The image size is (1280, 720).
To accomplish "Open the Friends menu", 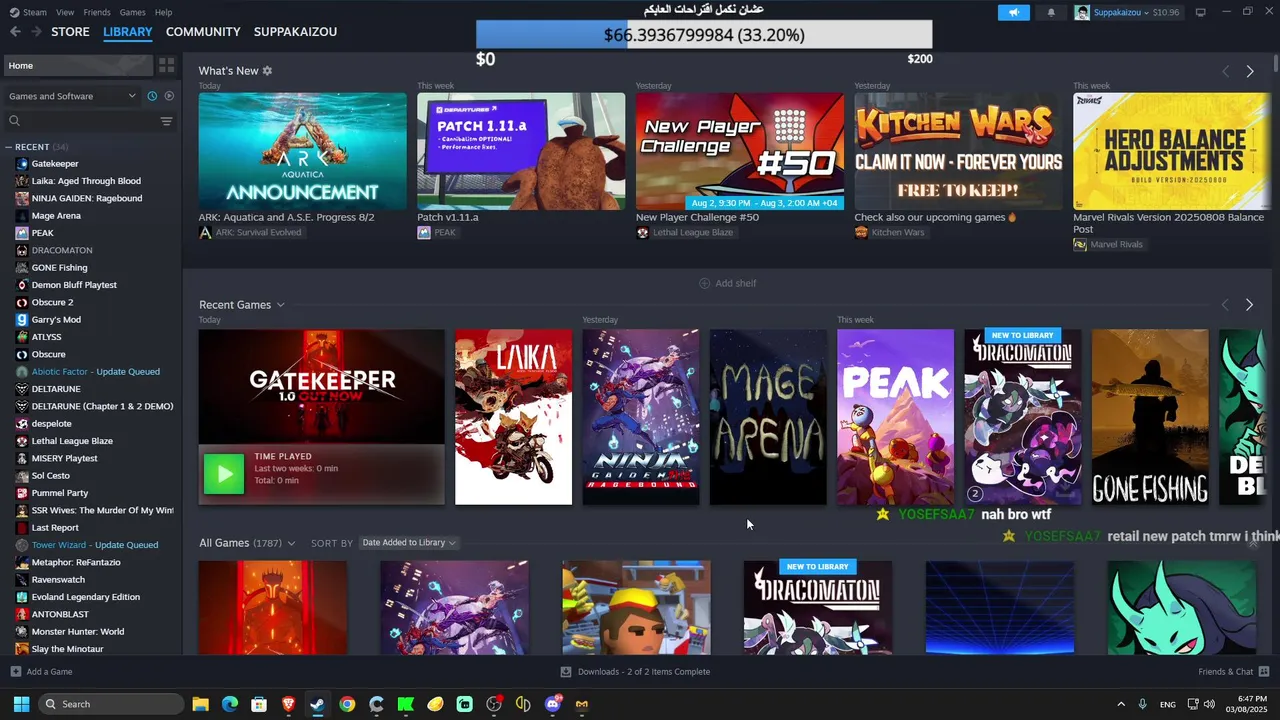I will [97, 12].
